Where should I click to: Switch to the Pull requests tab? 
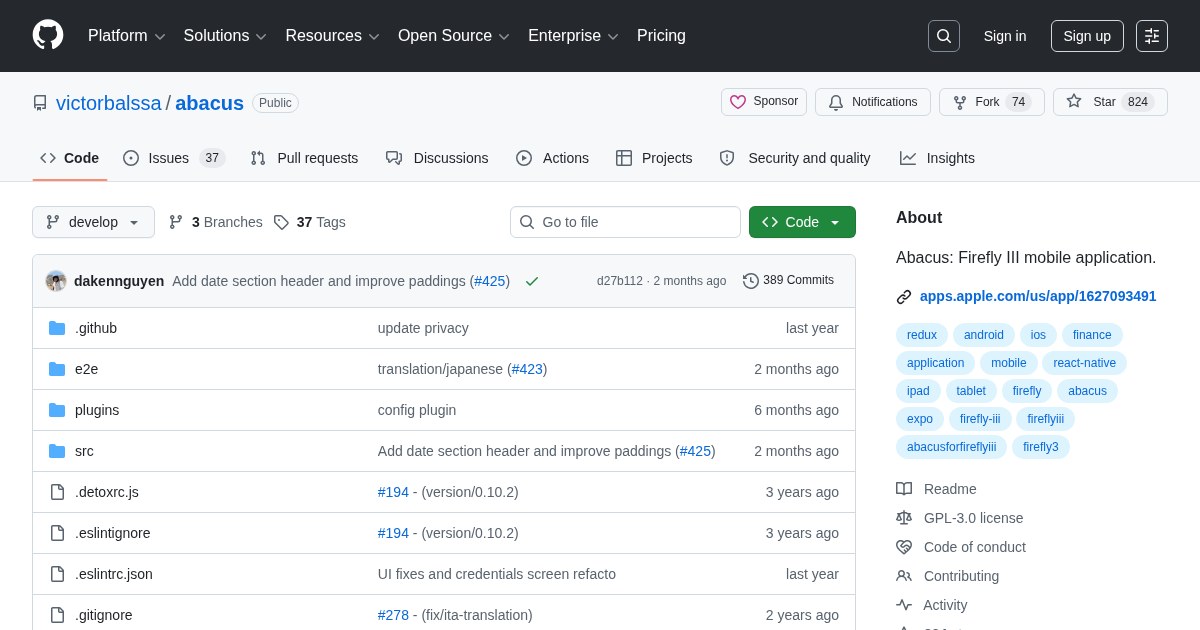[304, 158]
